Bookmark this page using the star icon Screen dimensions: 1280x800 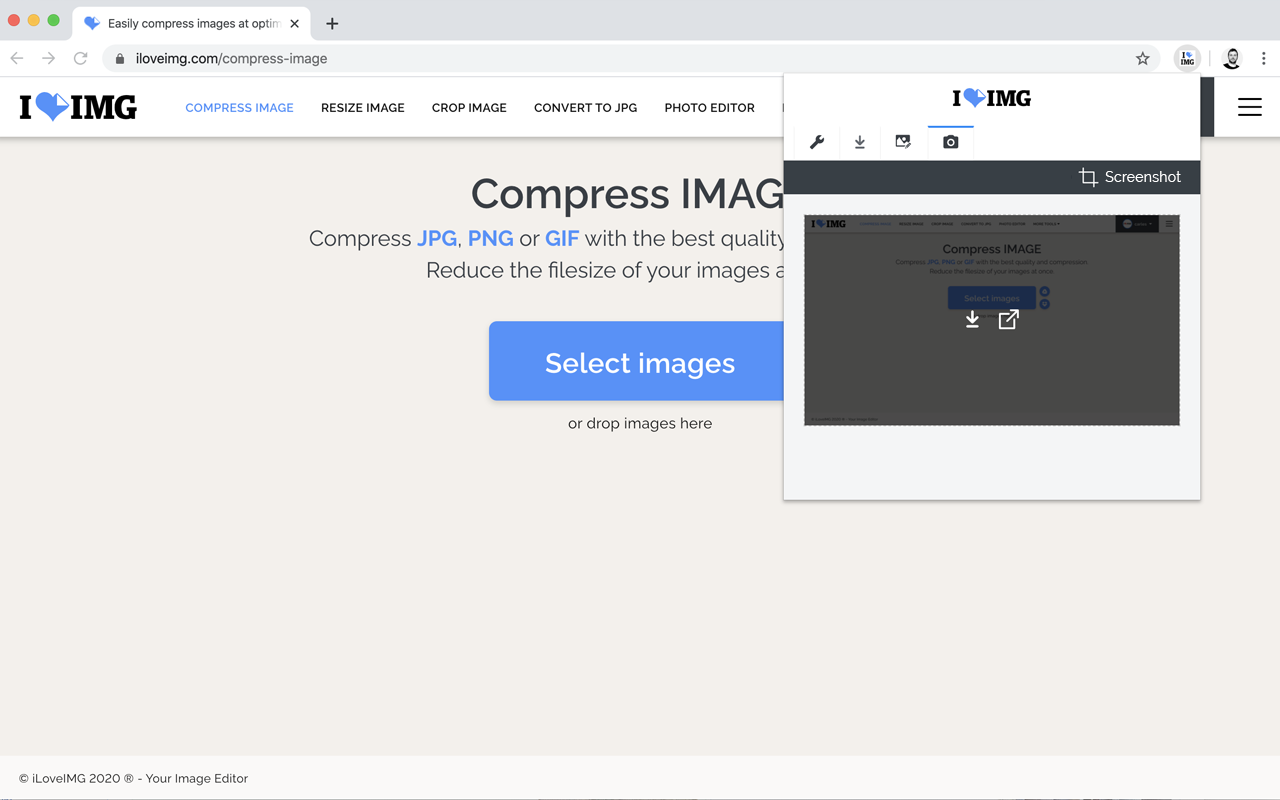(x=1142, y=58)
